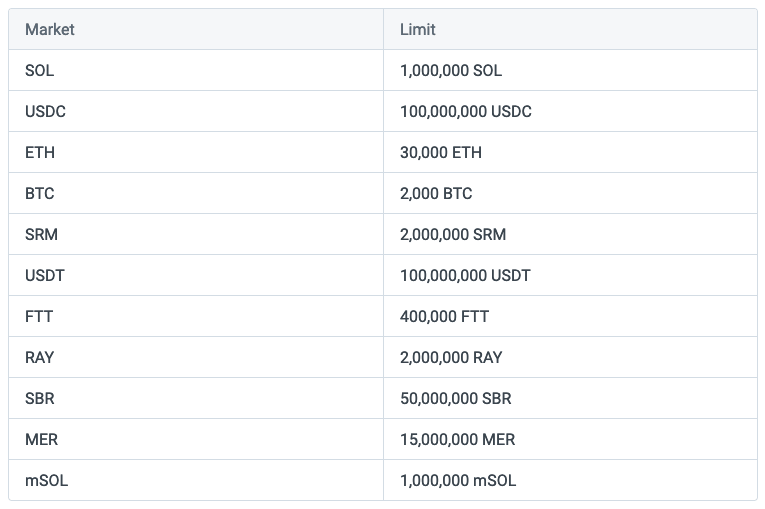The image size is (765, 509).
Task: Select the SRM market cell
Action: point(196,234)
